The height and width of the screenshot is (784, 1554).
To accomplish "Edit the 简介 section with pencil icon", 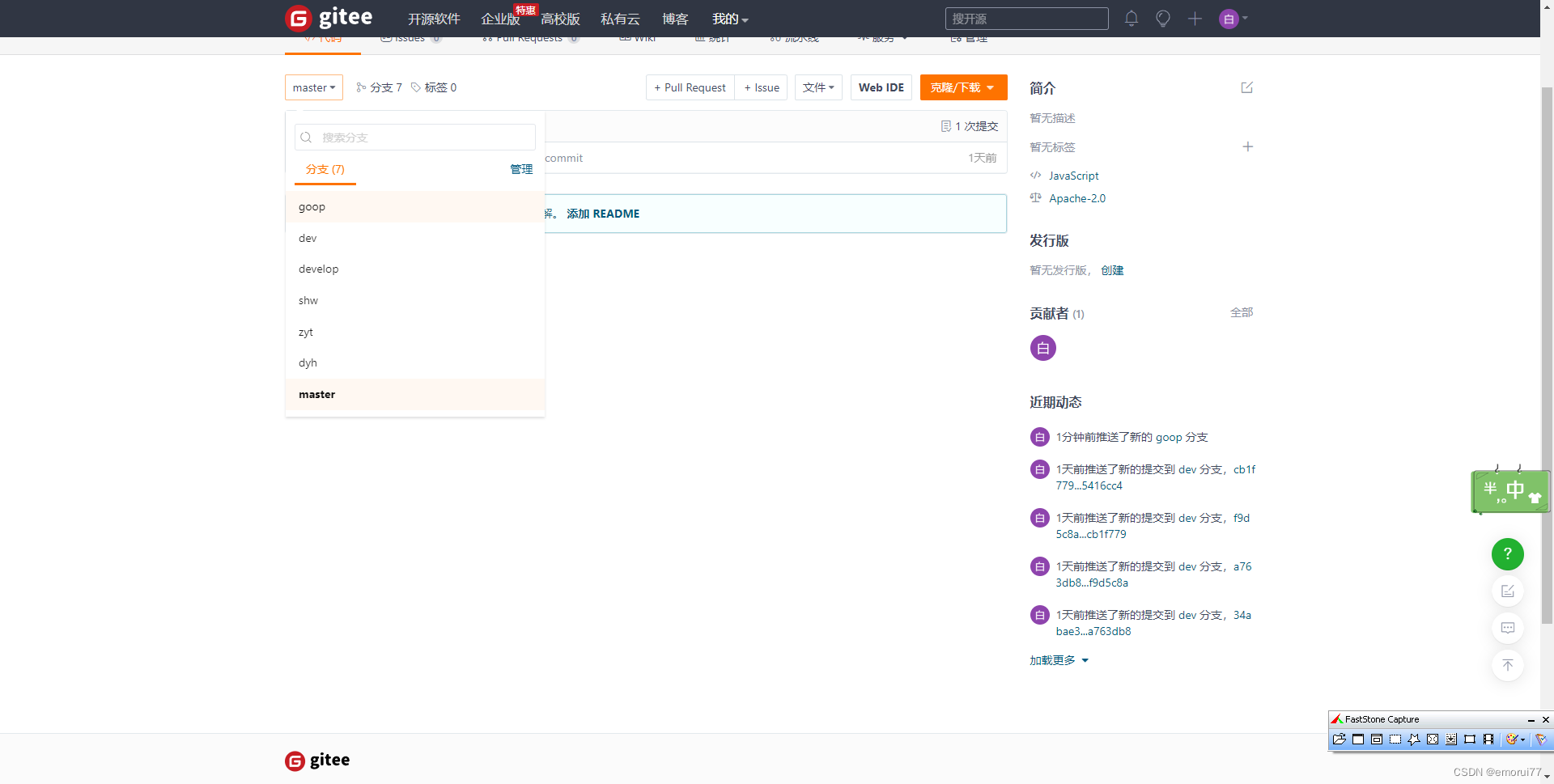I will coord(1247,87).
